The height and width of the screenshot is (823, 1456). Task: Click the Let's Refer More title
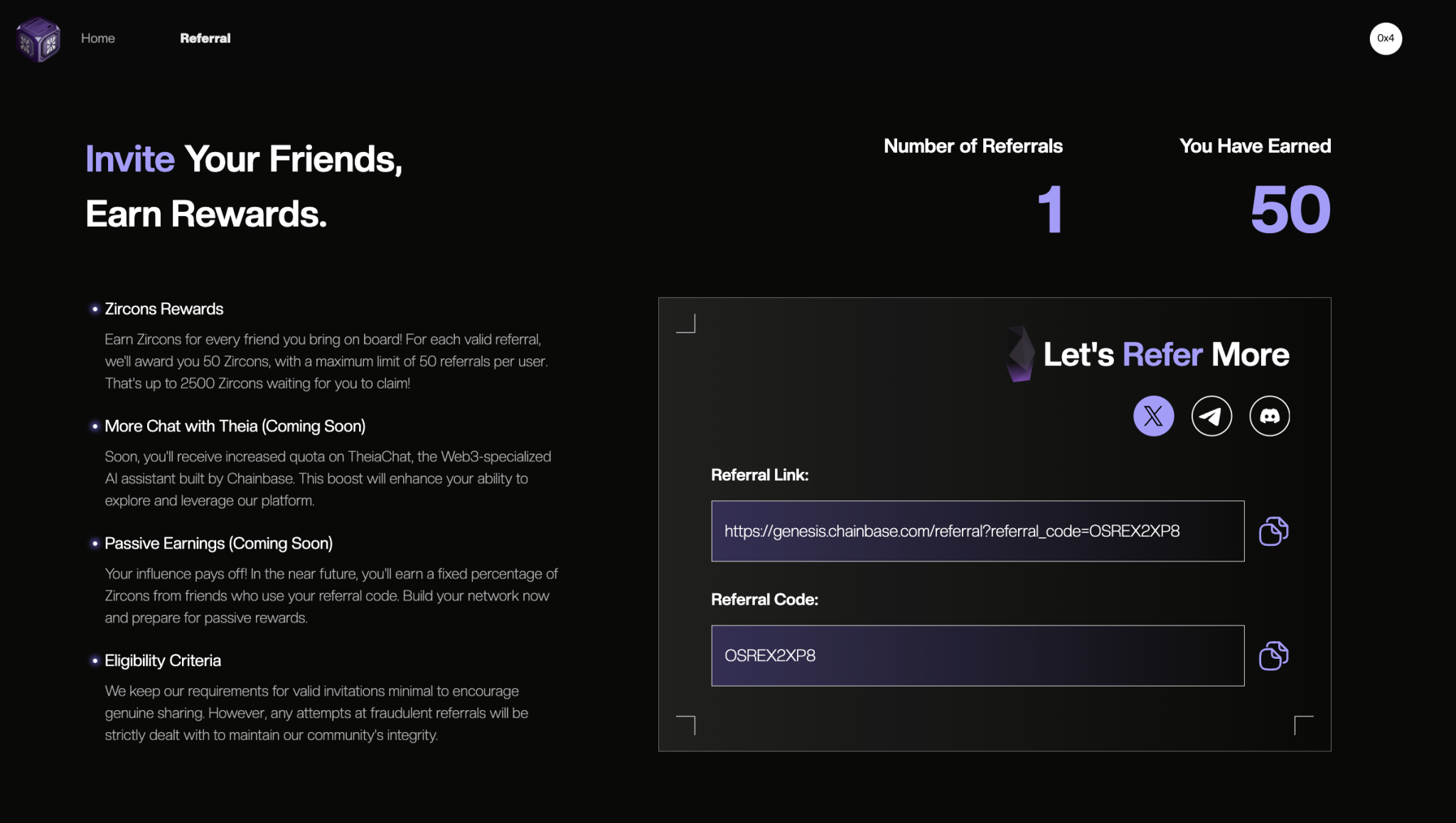[x=1166, y=355]
